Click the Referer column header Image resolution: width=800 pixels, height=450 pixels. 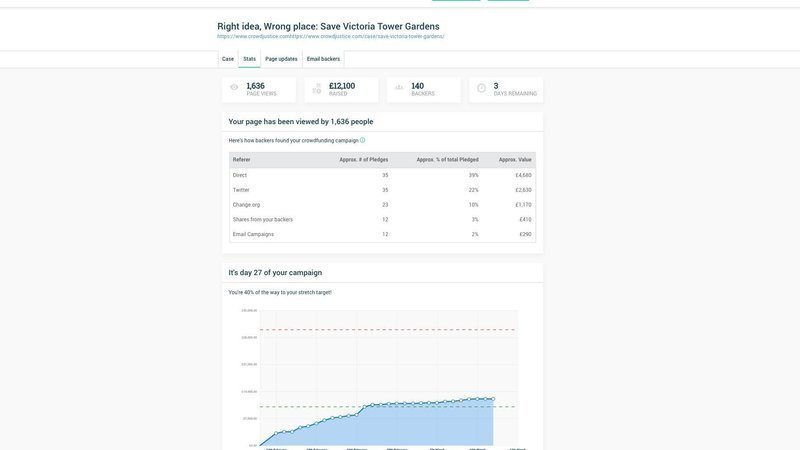[x=242, y=160]
